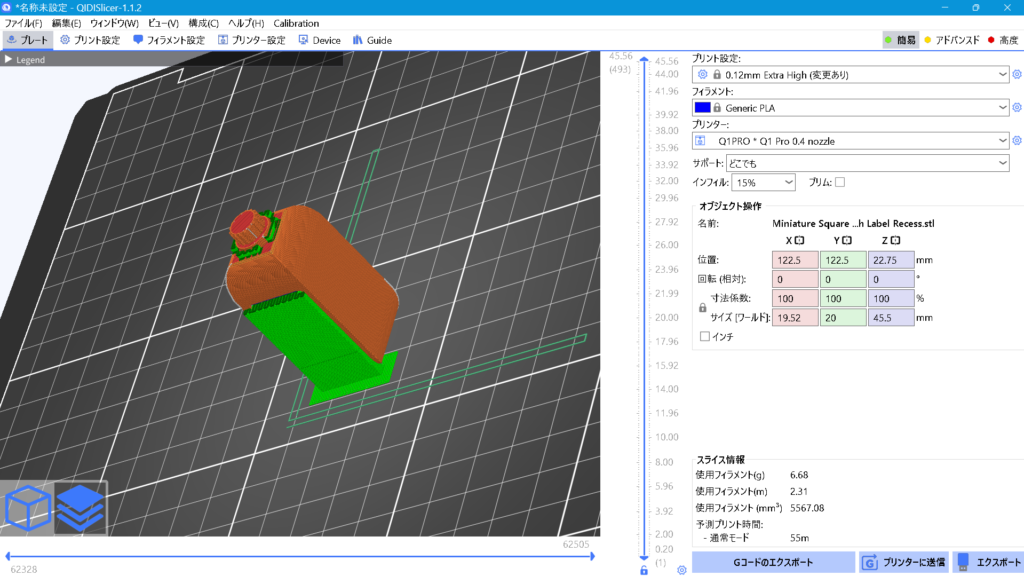The image size is (1024, 576).
Task: Open the Calibration menu
Action: click(x=296, y=23)
